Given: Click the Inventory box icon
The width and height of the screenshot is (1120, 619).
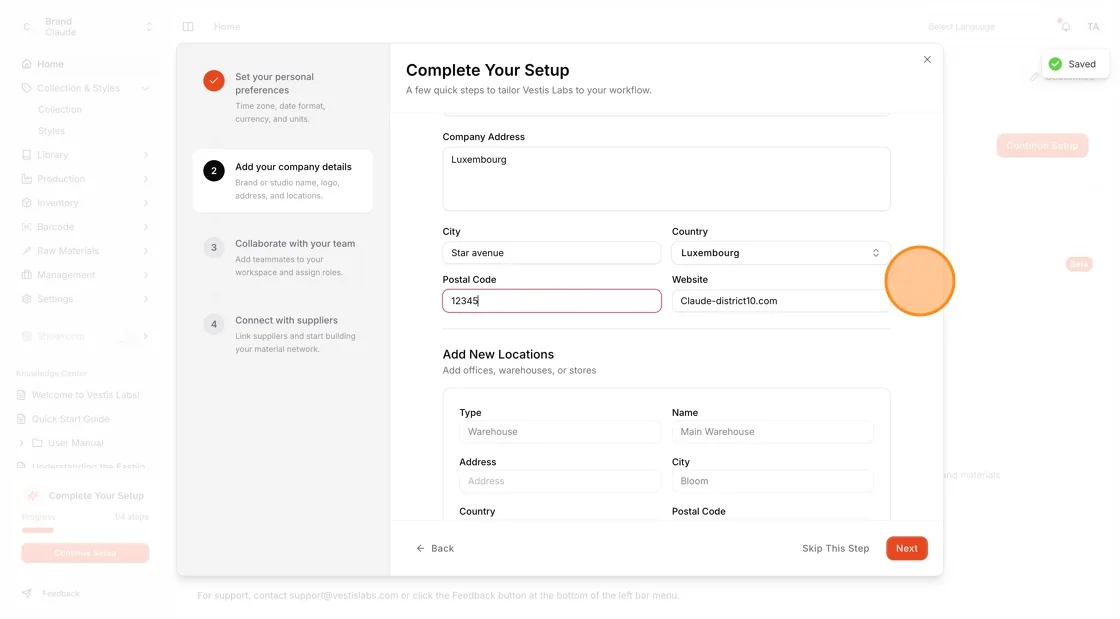Looking at the screenshot, I should [x=26, y=203].
